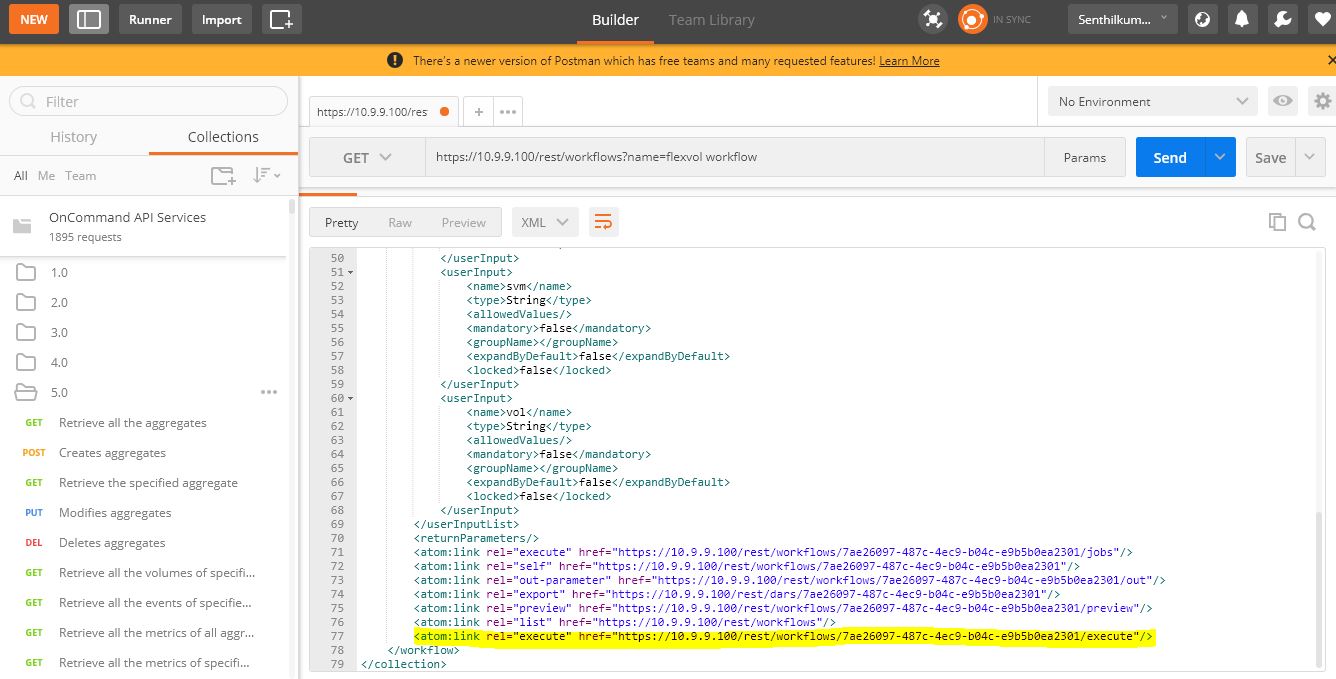The image size is (1336, 679).
Task: Create a new collection via sidebar icon
Action: pos(222,175)
